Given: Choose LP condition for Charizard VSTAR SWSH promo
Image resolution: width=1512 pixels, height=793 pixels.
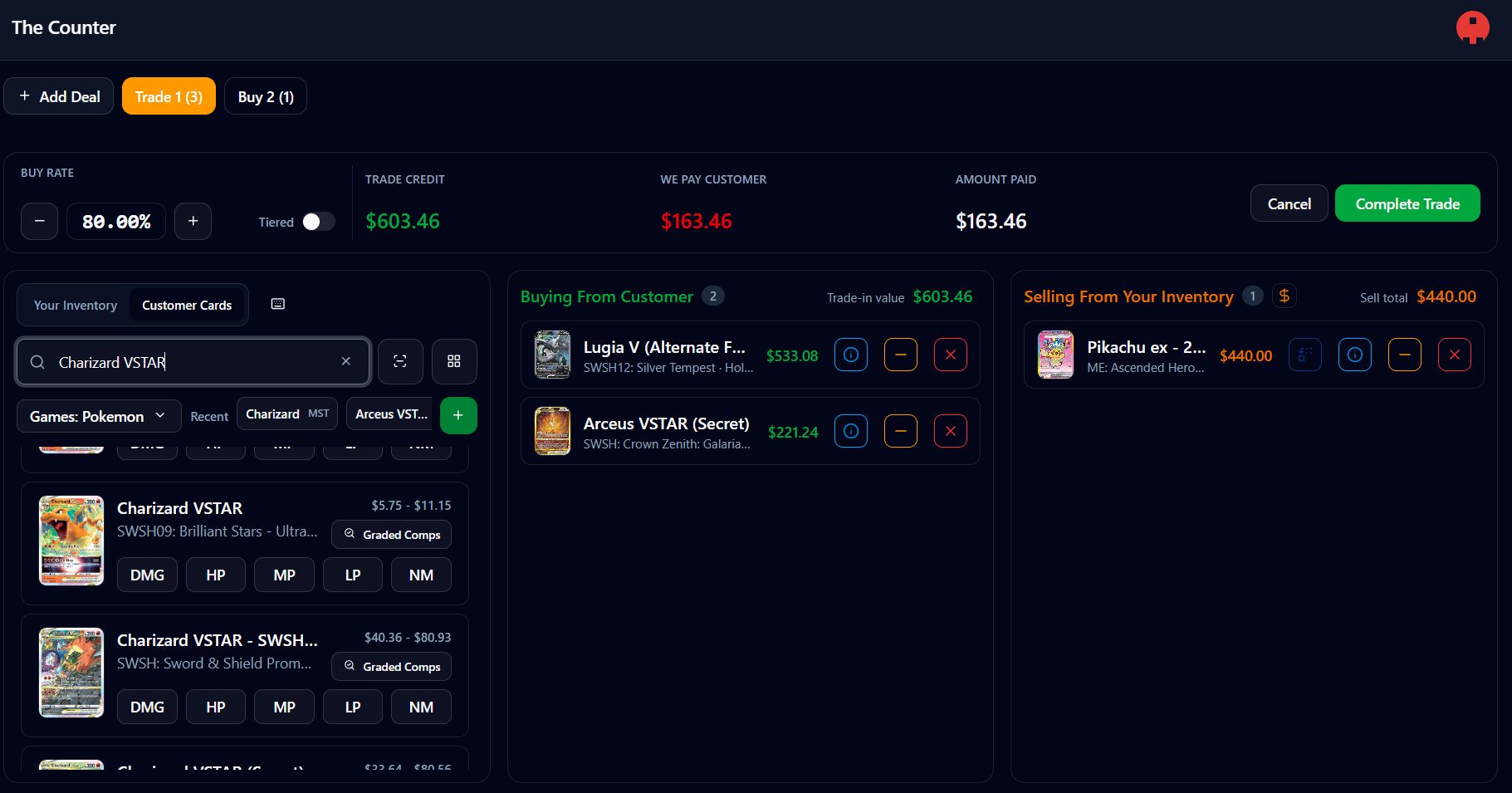Looking at the screenshot, I should 353,707.
